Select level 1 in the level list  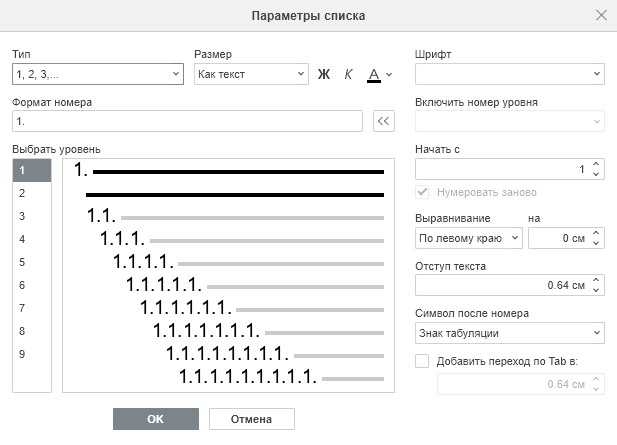[32, 170]
